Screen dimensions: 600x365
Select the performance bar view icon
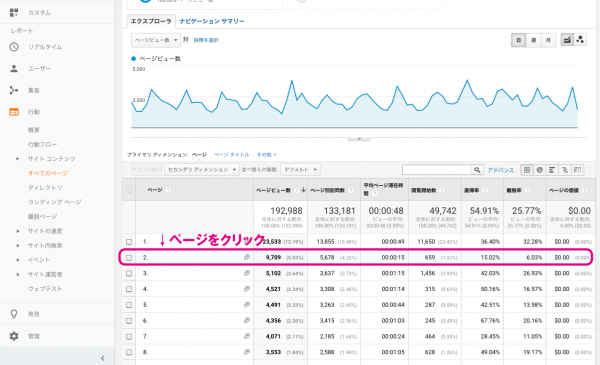point(552,170)
